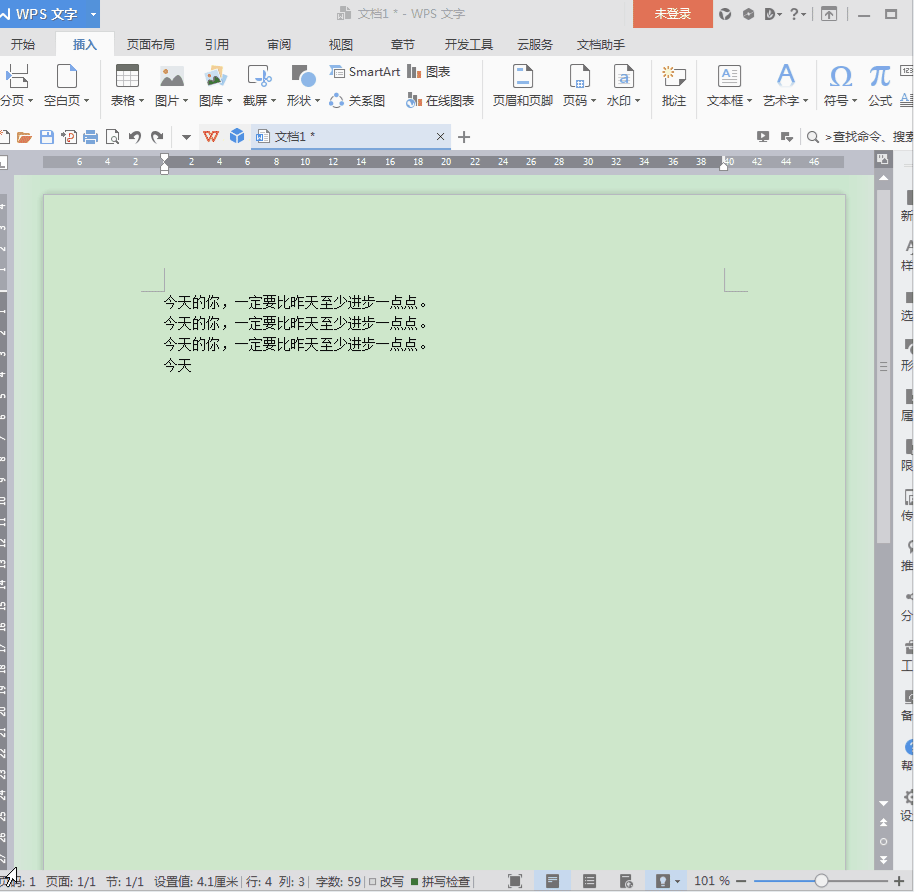Click the open folder icon in quick toolbar

click(24, 138)
